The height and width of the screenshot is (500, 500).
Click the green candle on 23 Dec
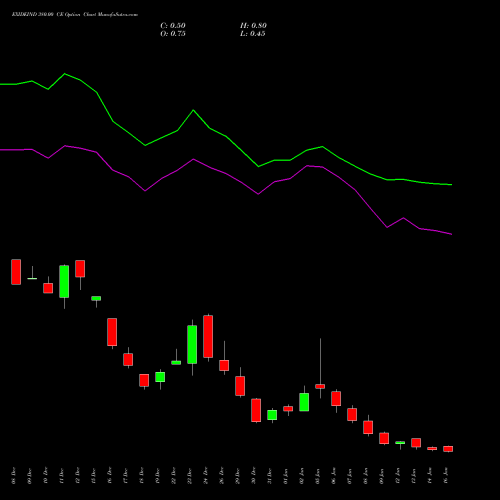[192, 344]
